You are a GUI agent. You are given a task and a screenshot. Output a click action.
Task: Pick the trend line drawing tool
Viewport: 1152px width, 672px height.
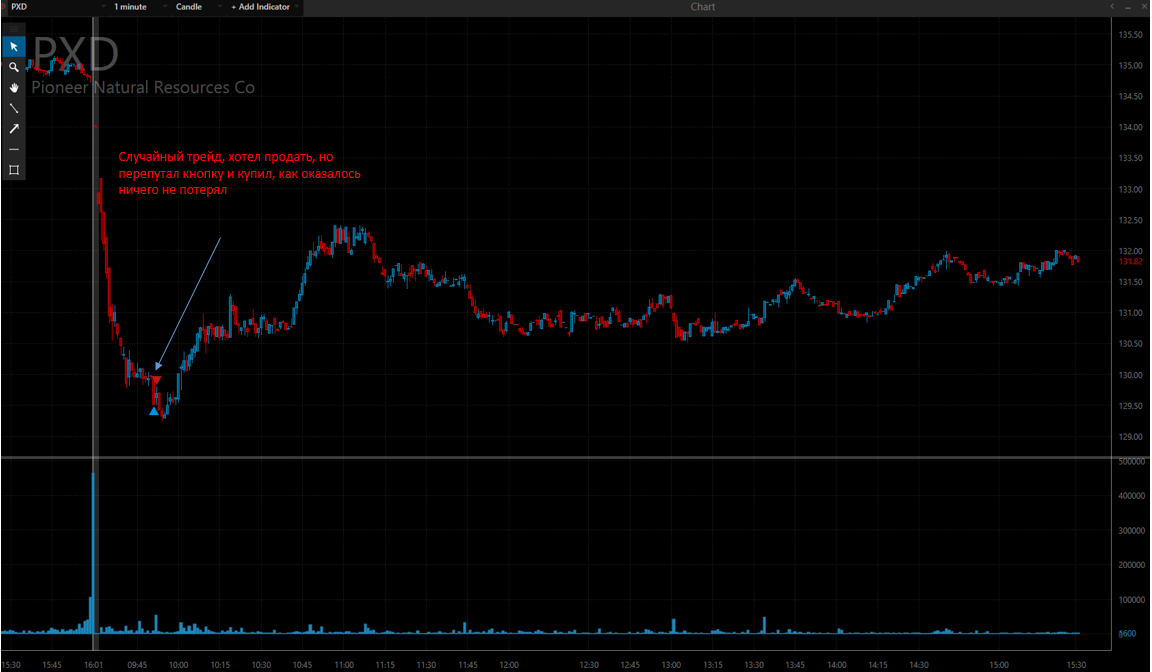pos(14,108)
